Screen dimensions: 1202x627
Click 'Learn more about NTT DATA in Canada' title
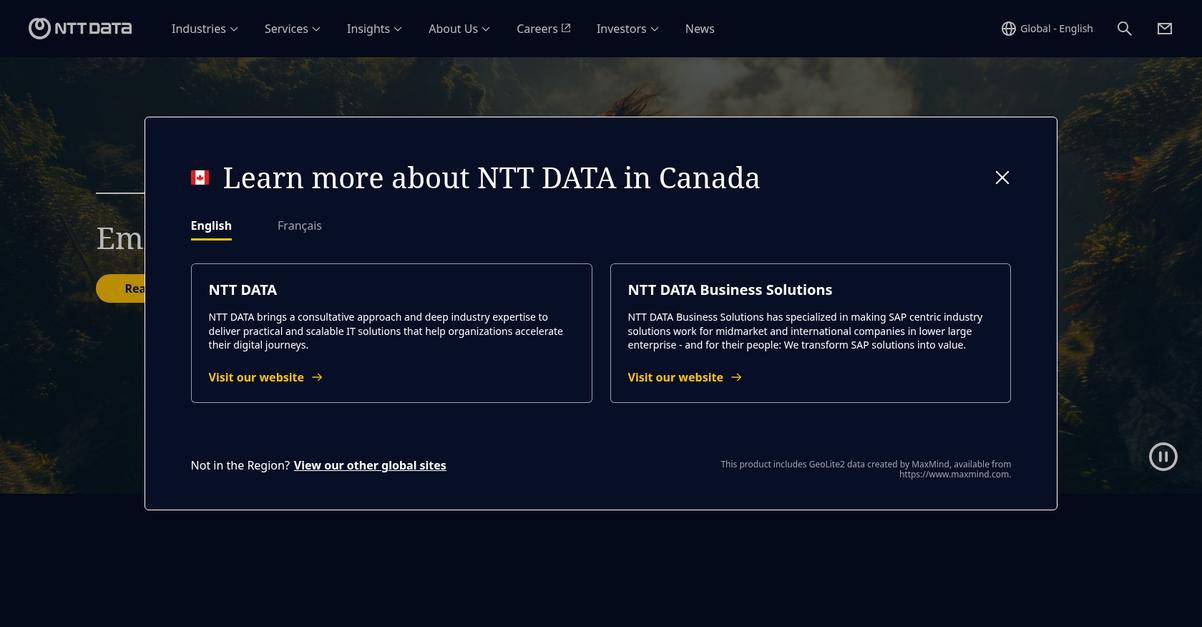491,177
